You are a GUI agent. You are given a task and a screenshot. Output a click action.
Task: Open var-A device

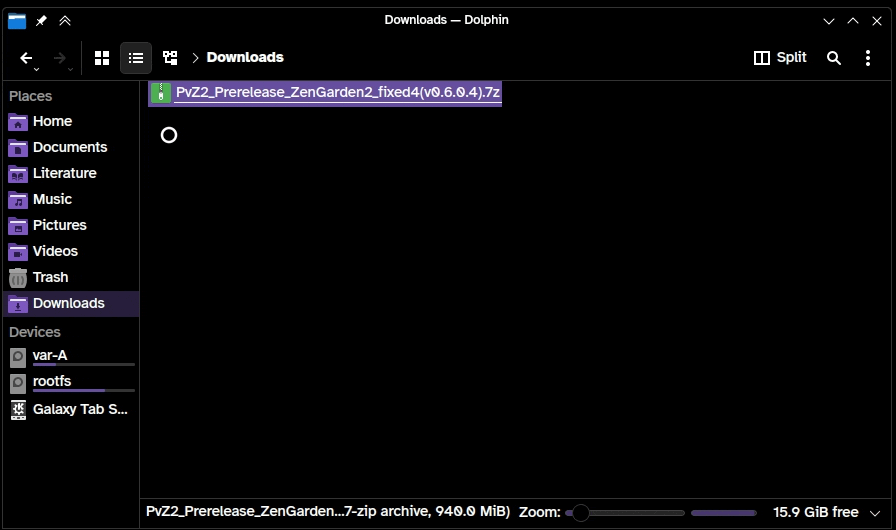(x=71, y=356)
